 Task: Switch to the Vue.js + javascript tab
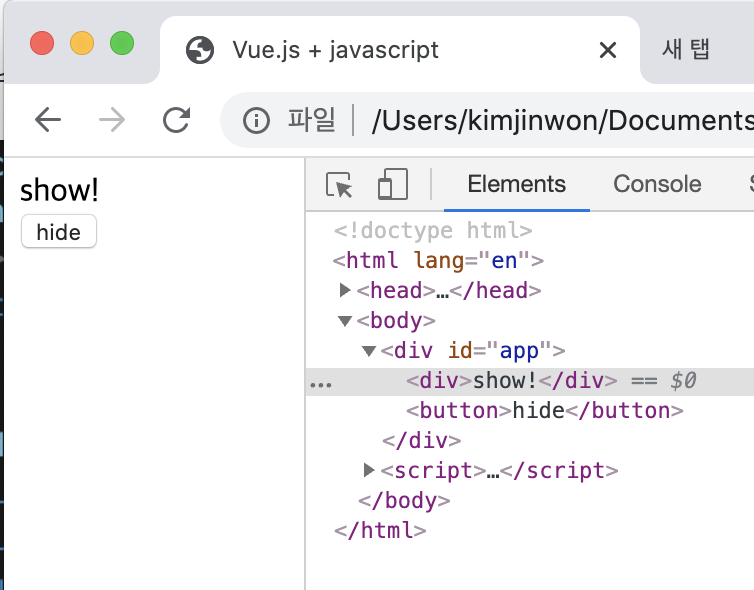click(400, 50)
